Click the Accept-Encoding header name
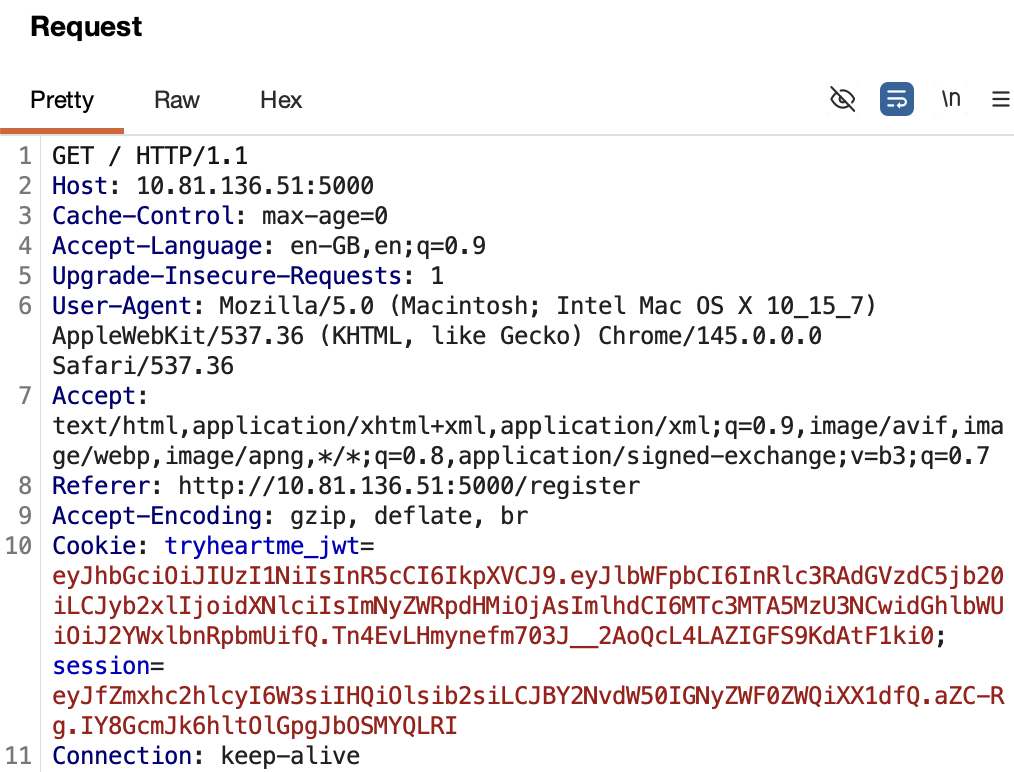1014x772 pixels. click(156, 516)
